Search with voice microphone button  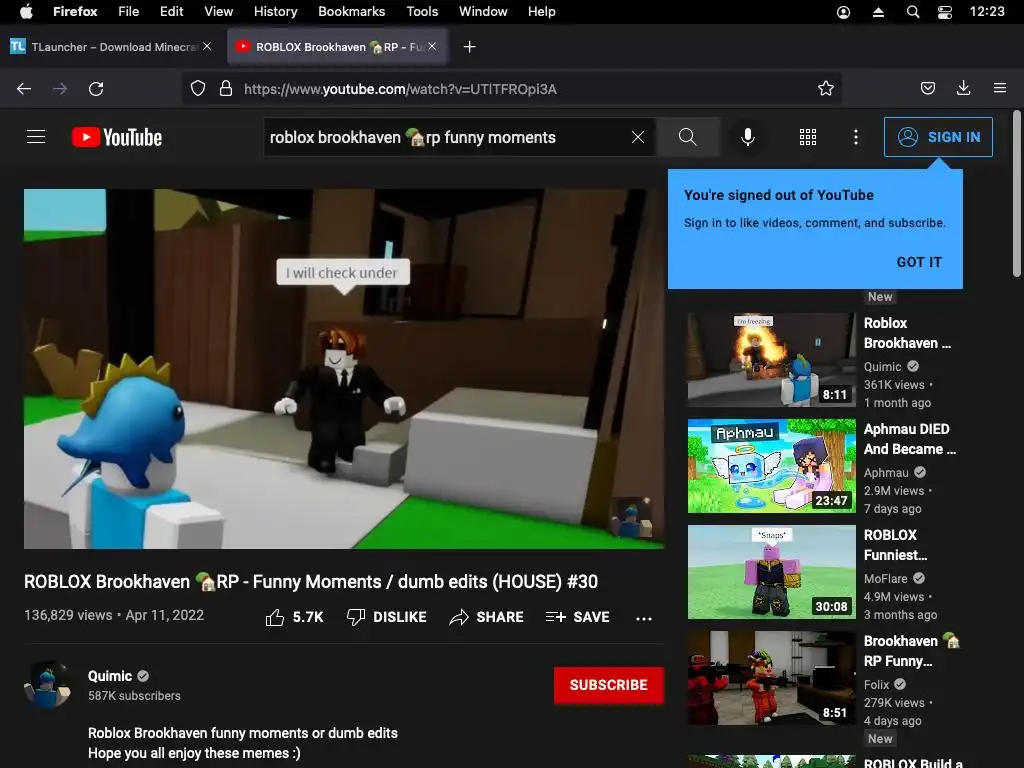pyautogui.click(x=748, y=137)
